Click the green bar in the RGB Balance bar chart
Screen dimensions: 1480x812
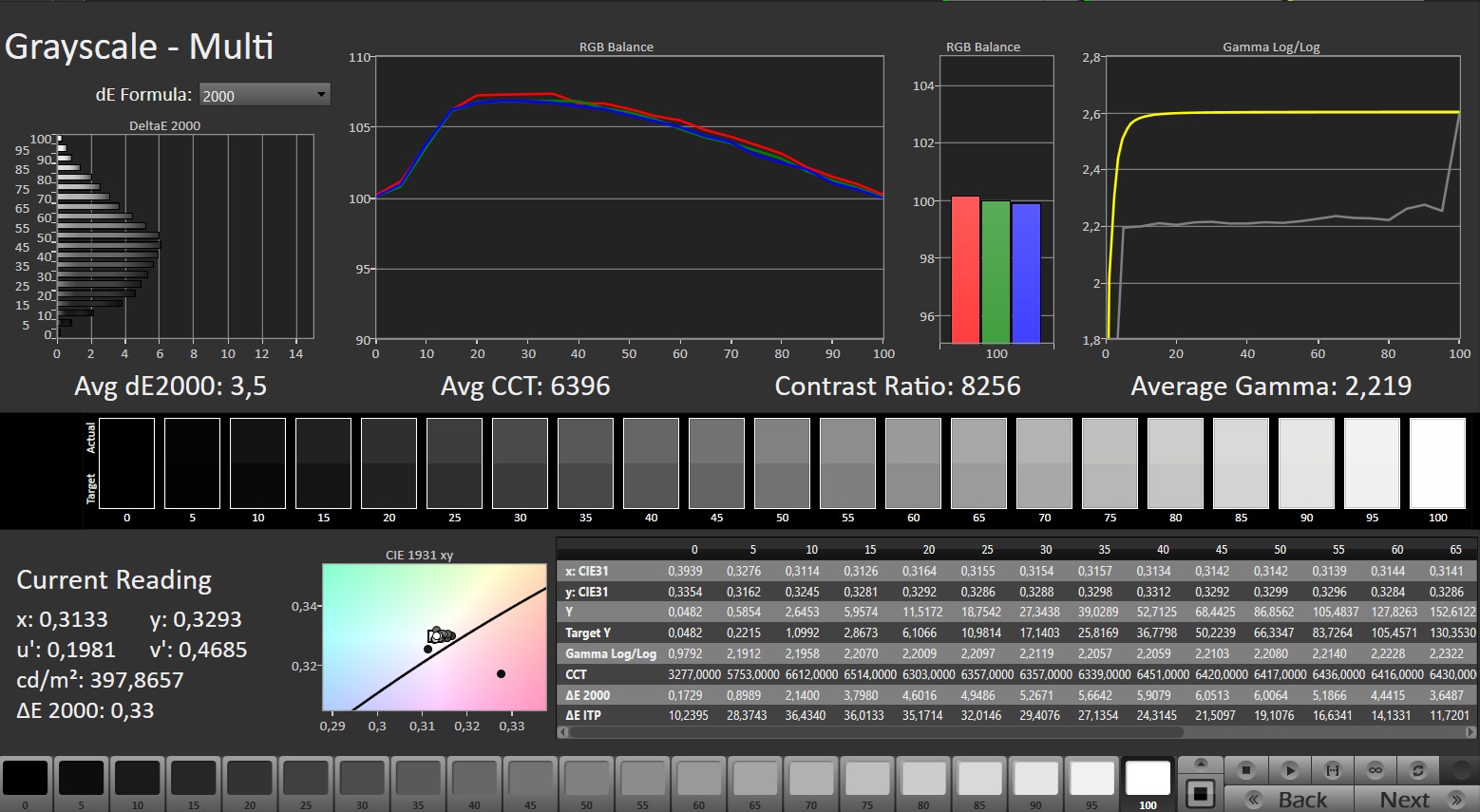coord(996,272)
